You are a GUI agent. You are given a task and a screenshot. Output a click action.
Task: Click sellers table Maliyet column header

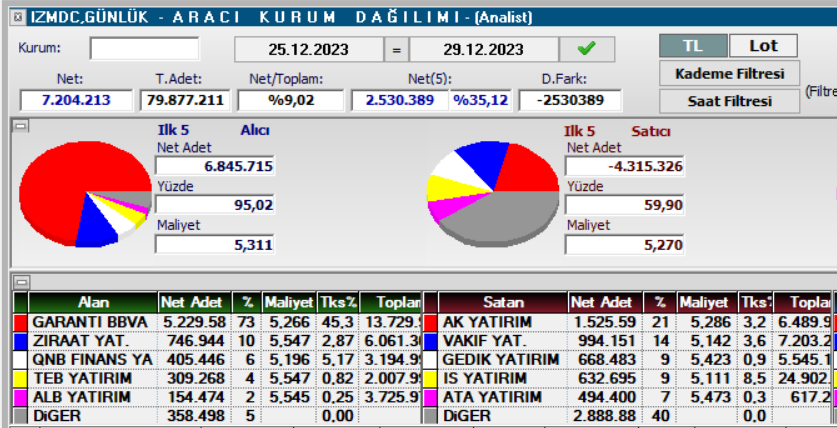(x=707, y=303)
